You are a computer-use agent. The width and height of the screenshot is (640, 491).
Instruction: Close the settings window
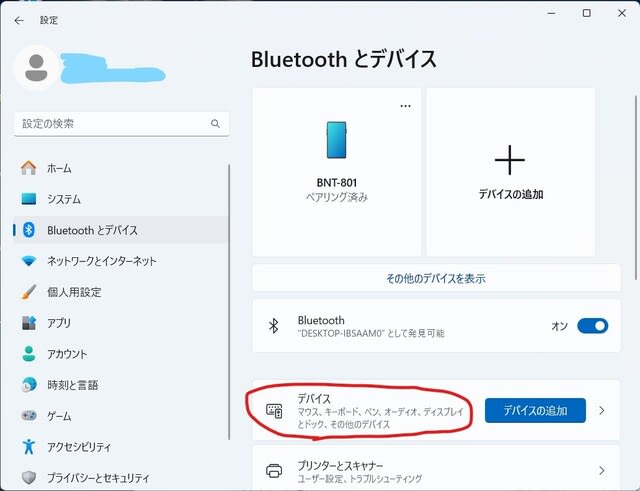(x=622, y=13)
